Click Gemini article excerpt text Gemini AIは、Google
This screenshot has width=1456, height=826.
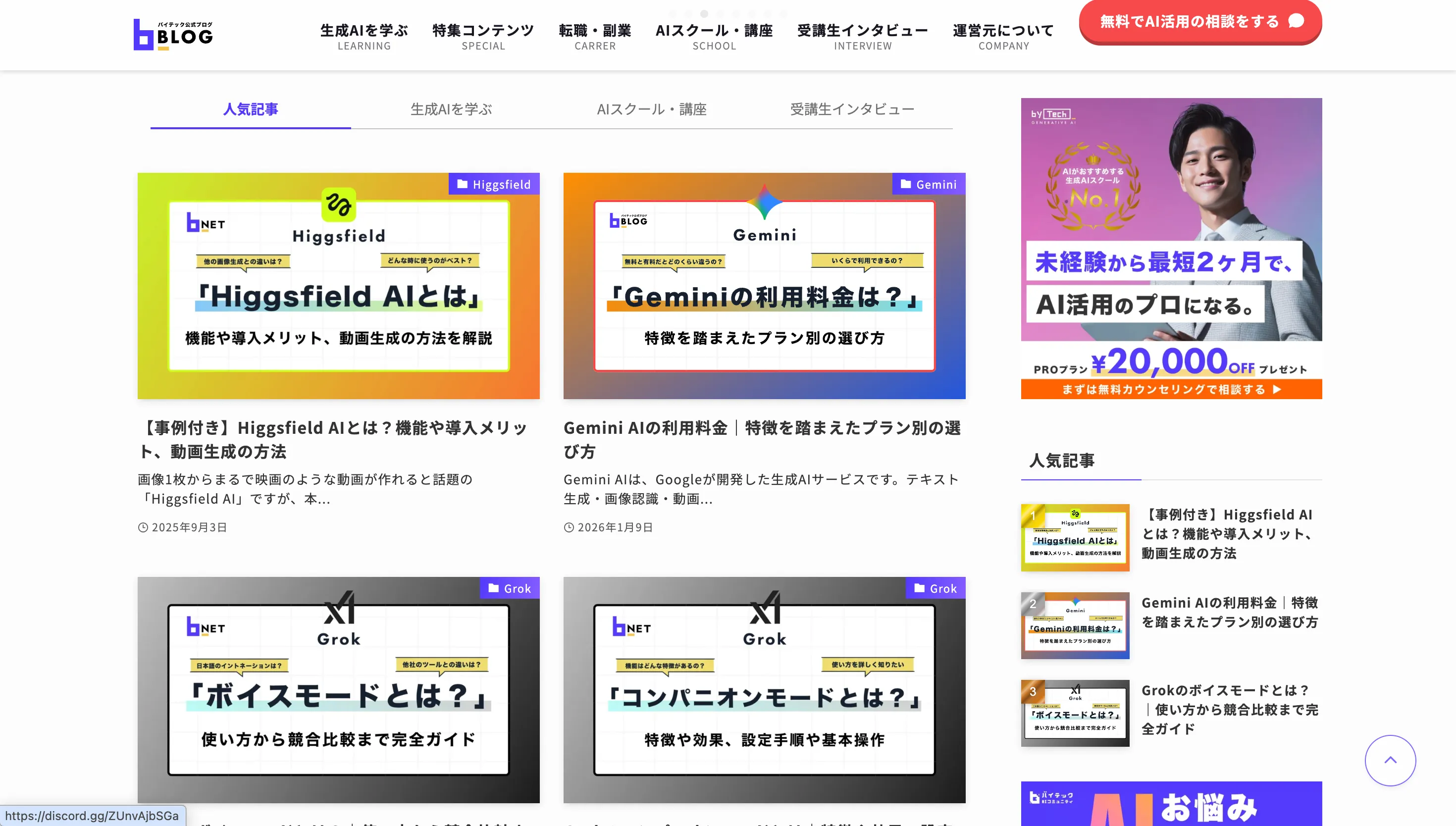(x=761, y=489)
